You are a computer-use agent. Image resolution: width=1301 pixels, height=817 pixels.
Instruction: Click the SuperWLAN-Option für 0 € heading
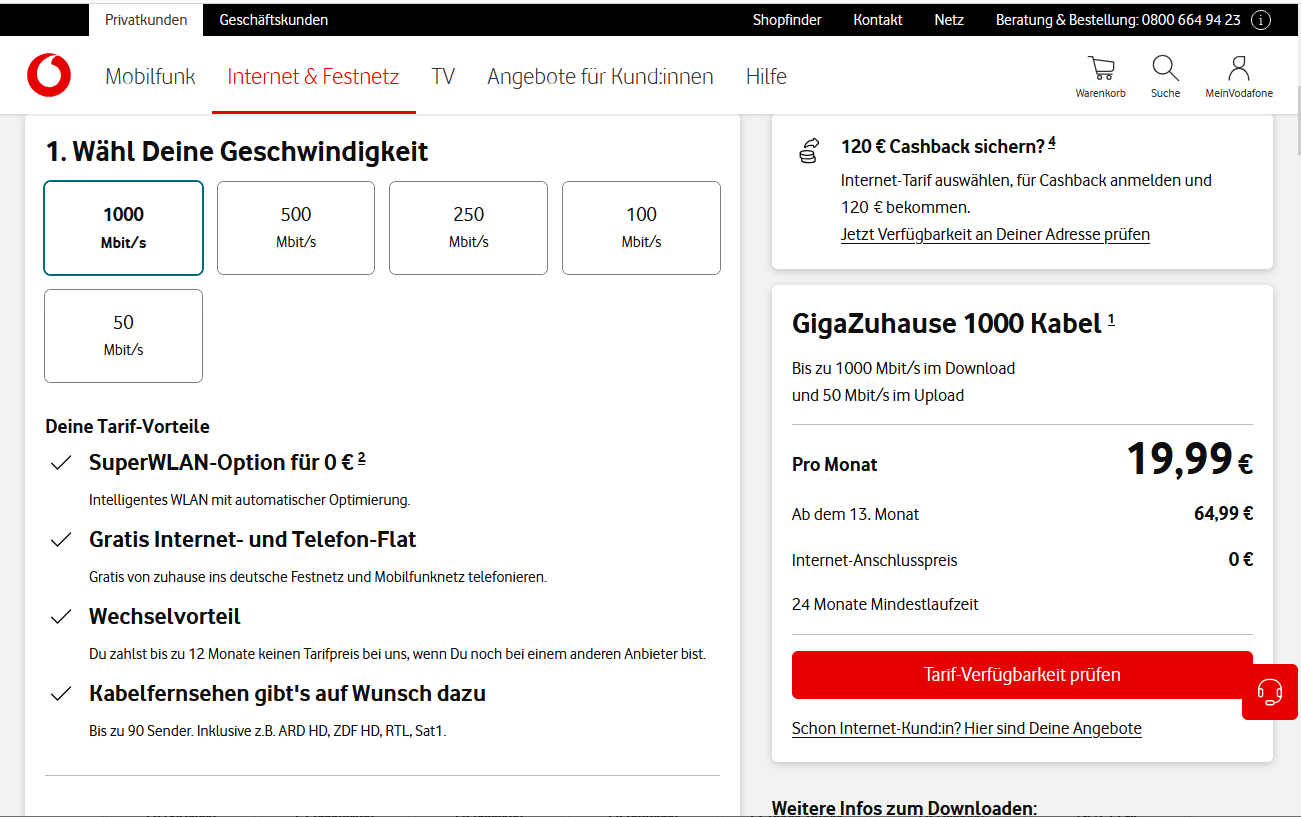221,463
